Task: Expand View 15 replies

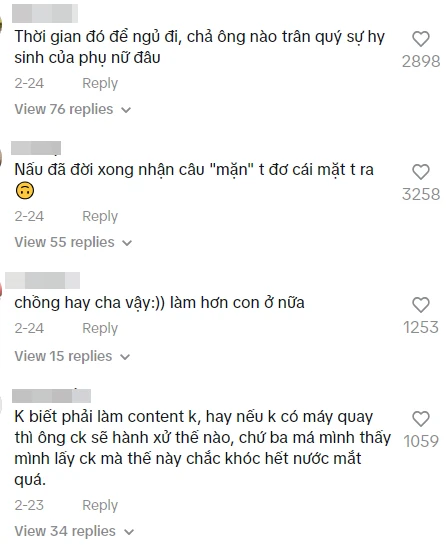Action: (x=72, y=356)
